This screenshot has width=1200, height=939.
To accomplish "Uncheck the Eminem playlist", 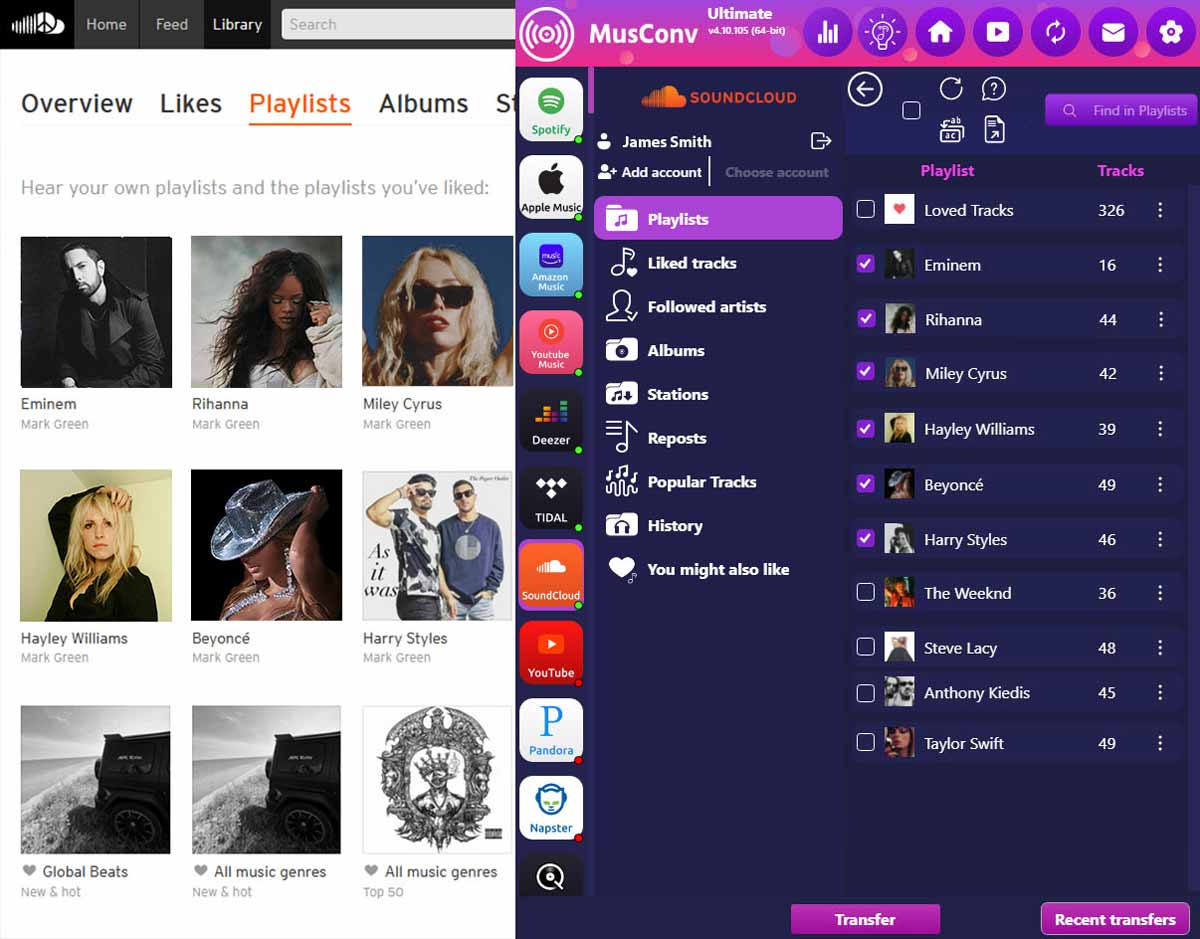I will click(x=865, y=264).
